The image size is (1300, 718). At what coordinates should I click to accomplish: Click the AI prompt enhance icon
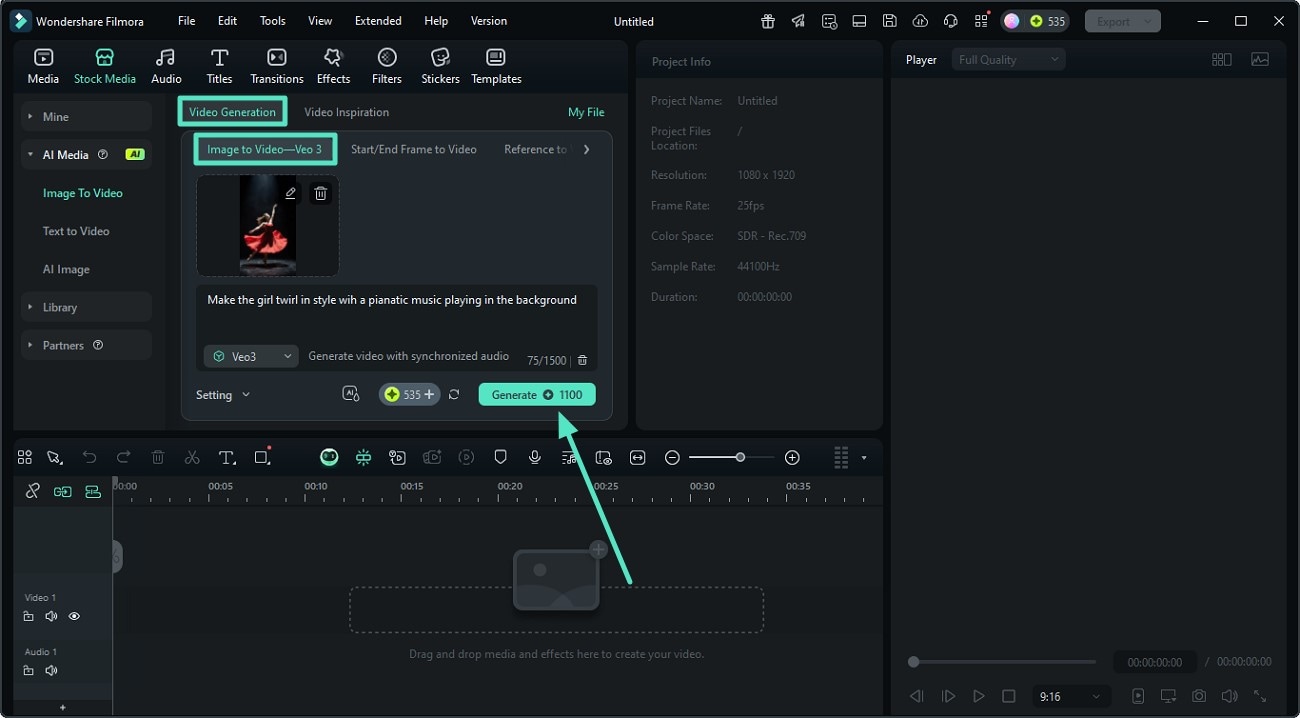coord(350,394)
